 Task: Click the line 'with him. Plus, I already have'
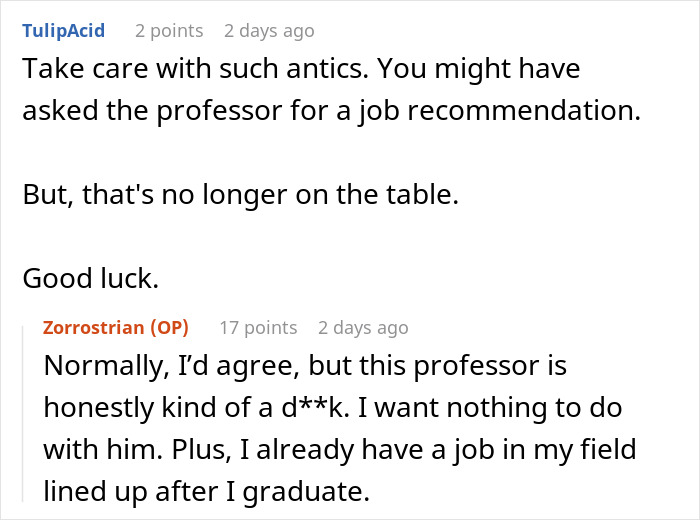[x=340, y=449]
